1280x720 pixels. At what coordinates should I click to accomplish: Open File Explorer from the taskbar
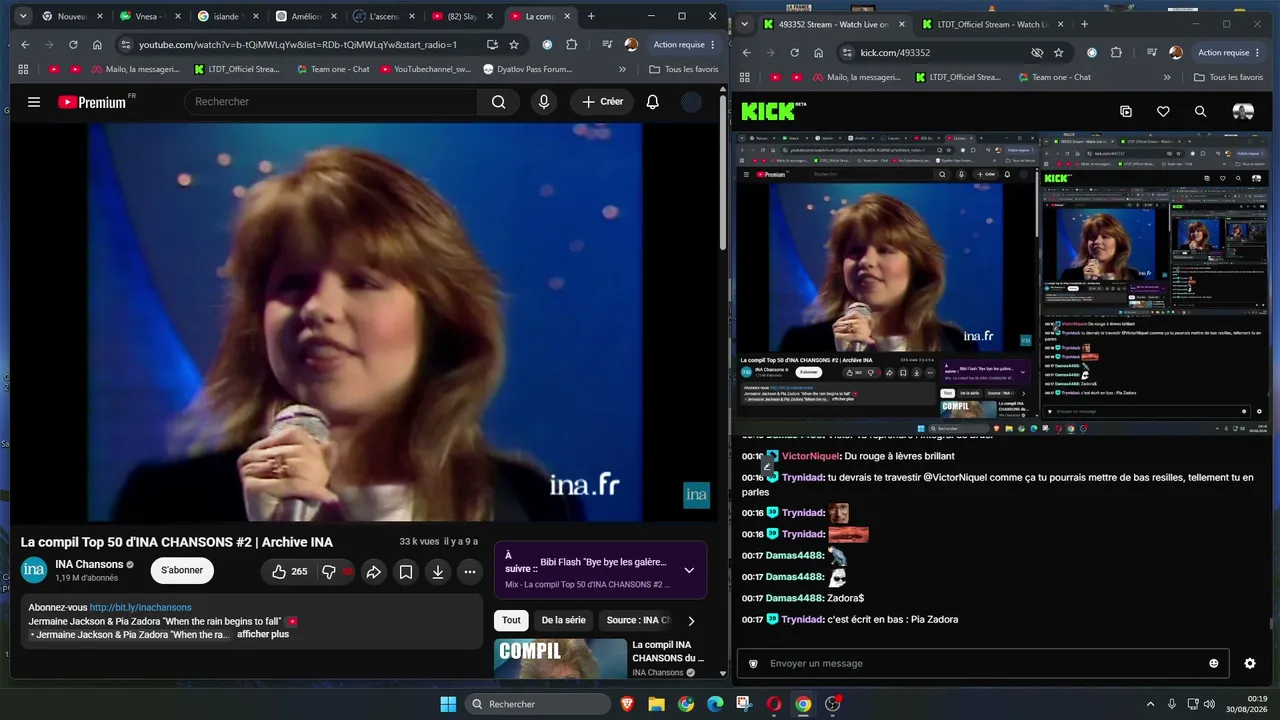tap(657, 704)
